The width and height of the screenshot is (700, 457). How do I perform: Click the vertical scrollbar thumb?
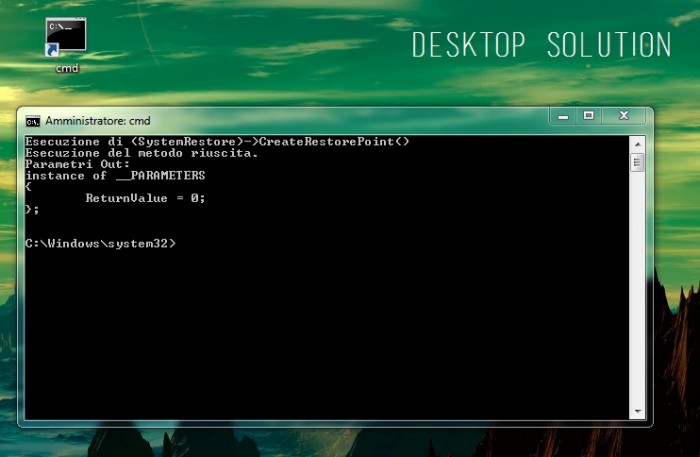637,162
